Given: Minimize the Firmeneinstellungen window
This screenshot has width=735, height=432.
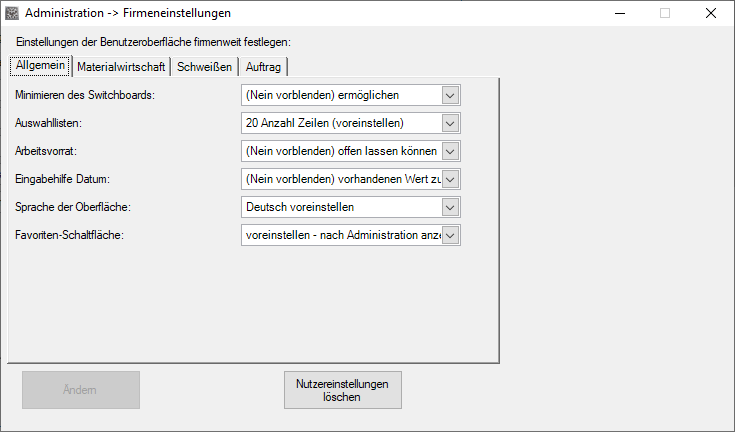Looking at the screenshot, I should tap(619, 14).
